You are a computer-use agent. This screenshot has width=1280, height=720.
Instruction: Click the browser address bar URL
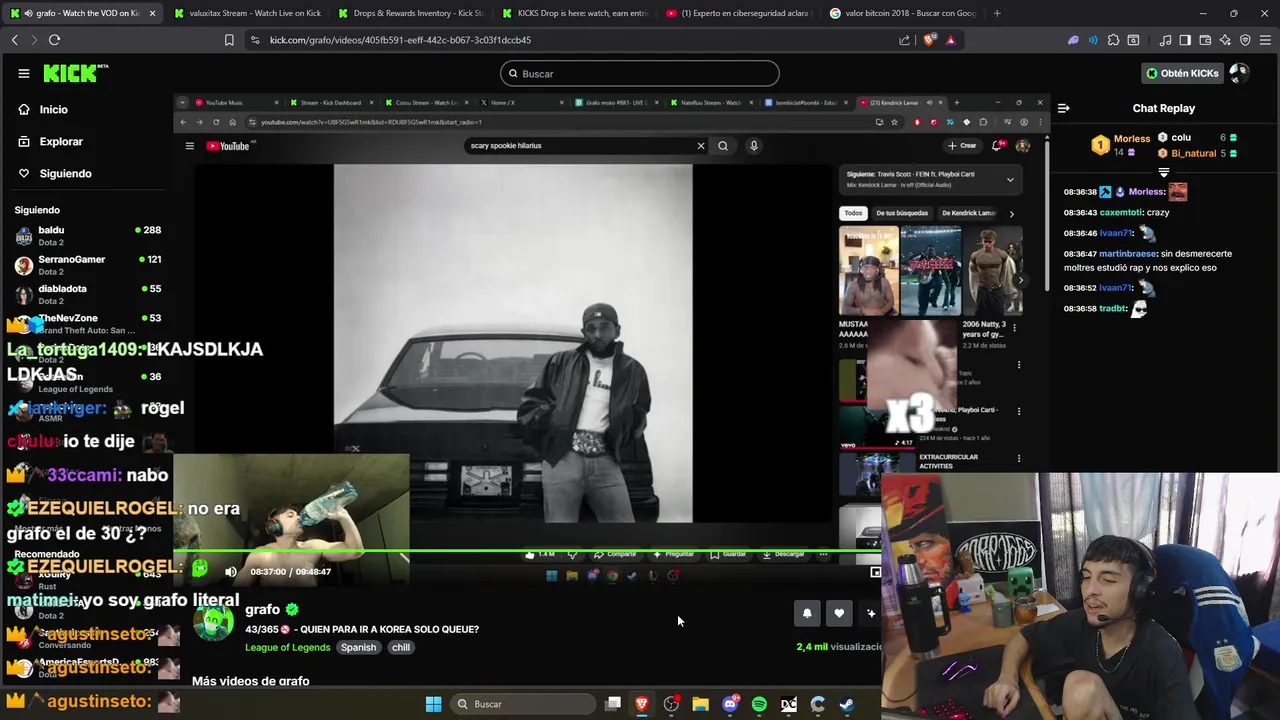(x=400, y=40)
